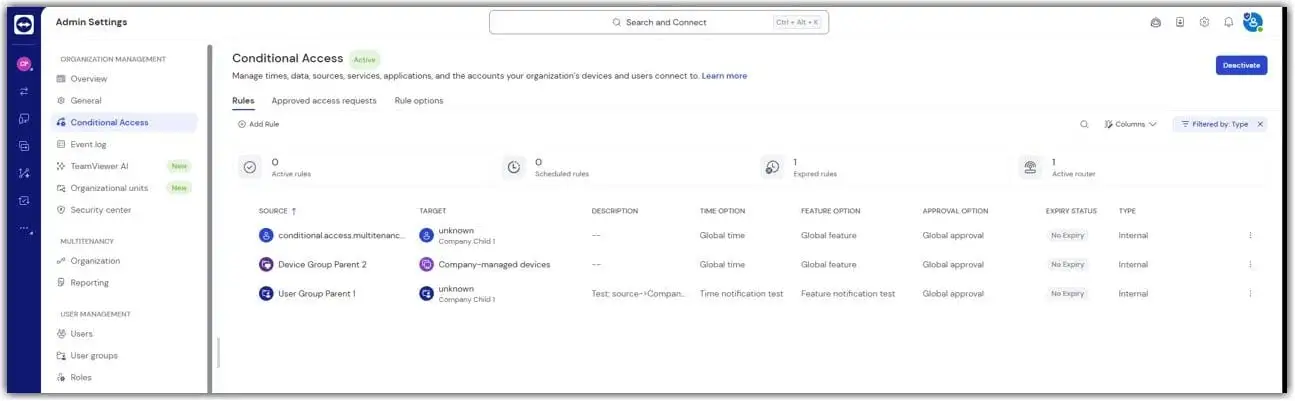The image size is (1295, 401).
Task: Open the Filtered by: Type filter
Action: click(x=1214, y=124)
